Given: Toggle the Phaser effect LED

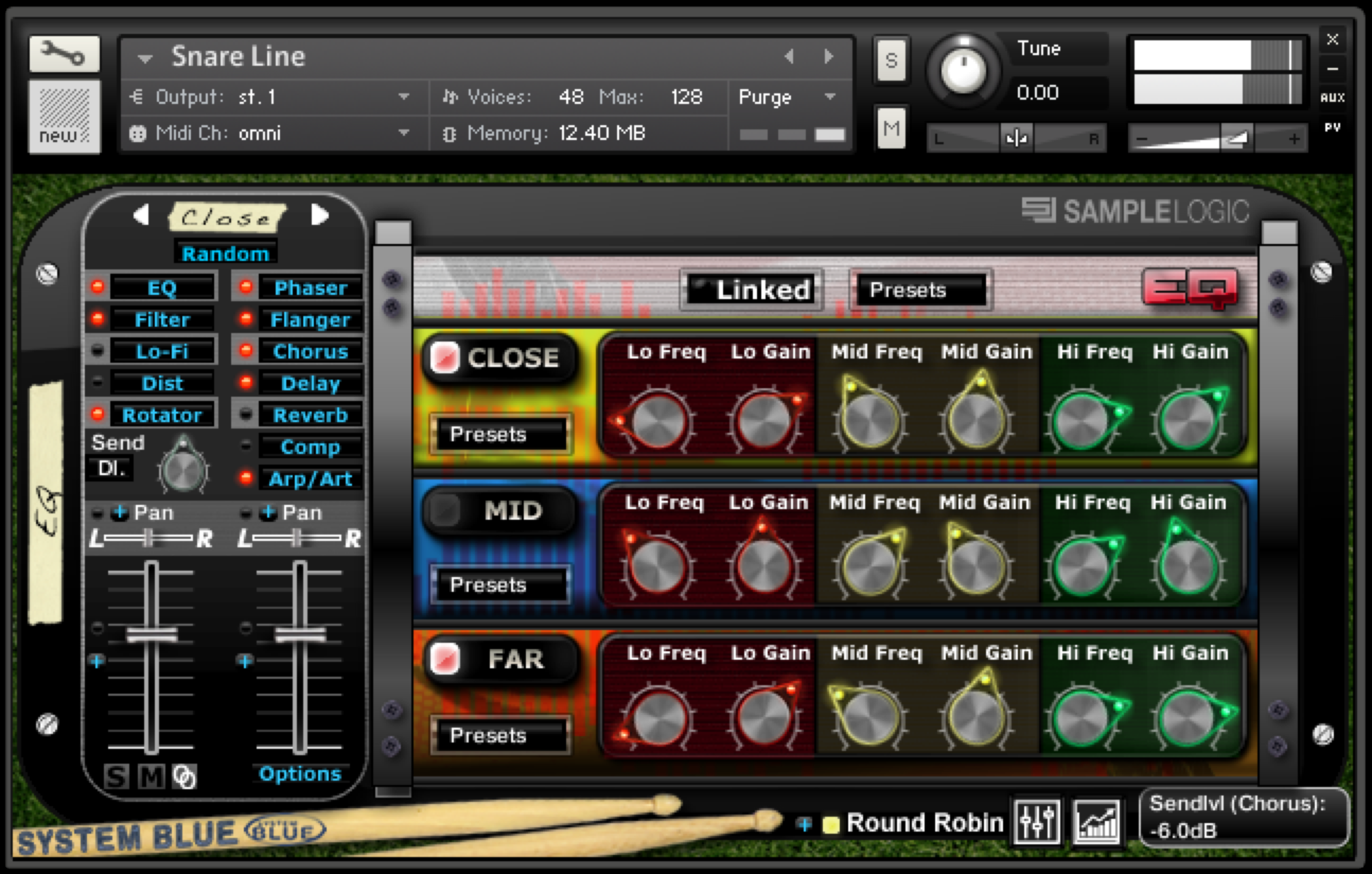Looking at the screenshot, I should tap(245, 287).
